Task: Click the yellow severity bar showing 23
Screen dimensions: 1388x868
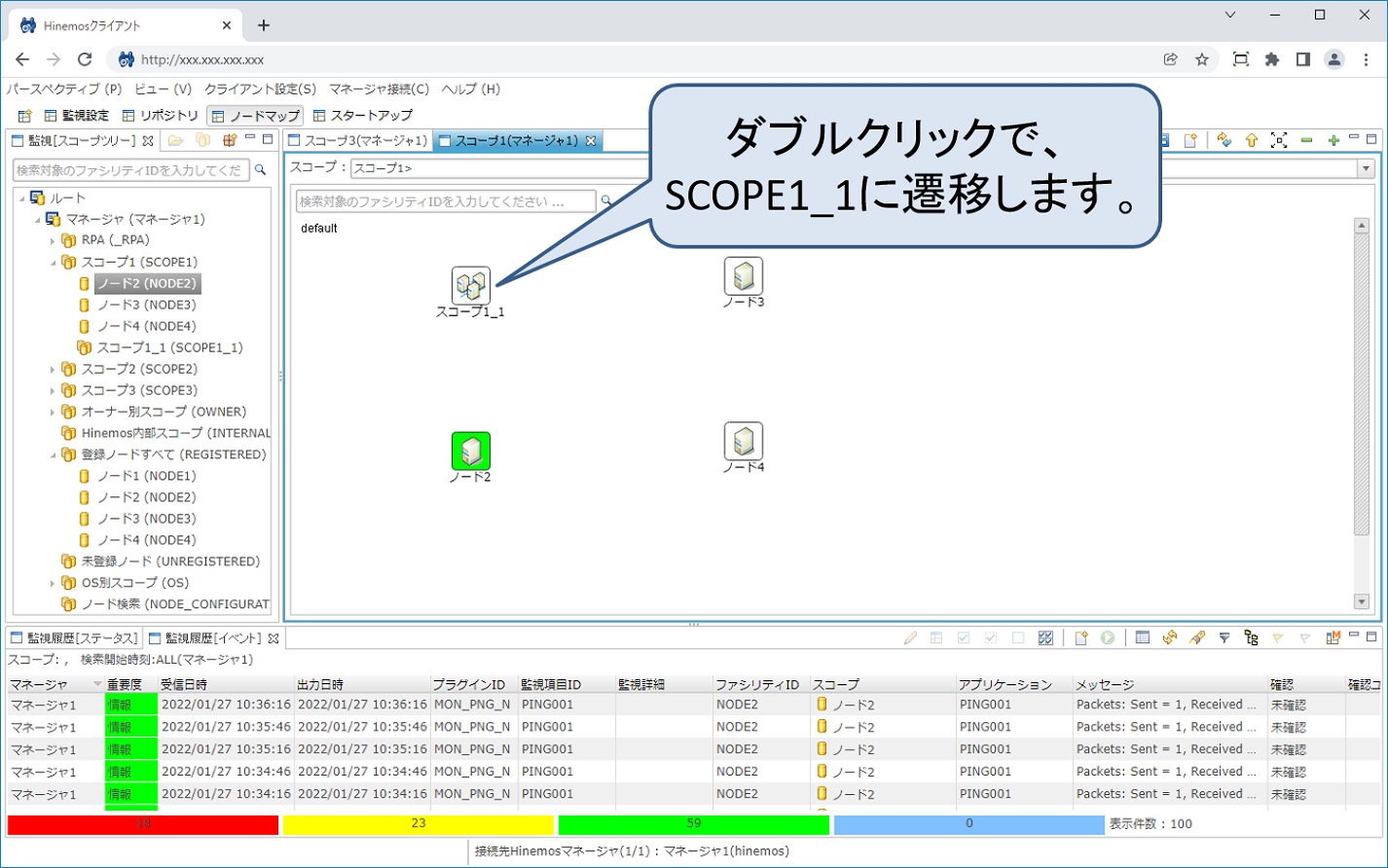Action: click(x=419, y=824)
